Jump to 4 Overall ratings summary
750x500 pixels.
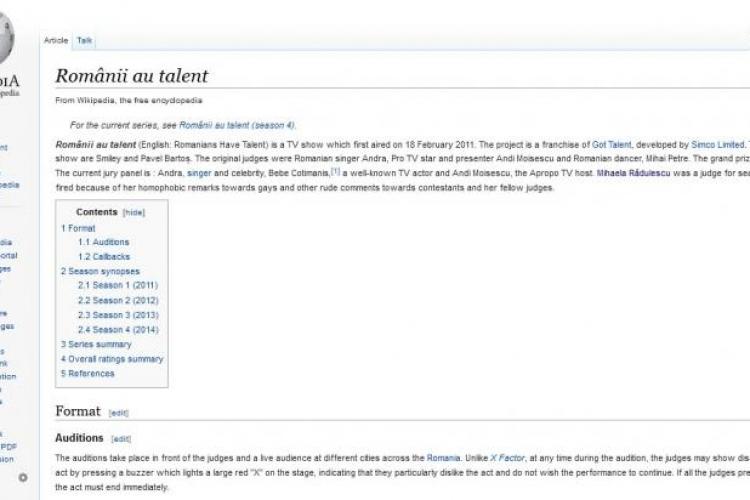(x=111, y=359)
